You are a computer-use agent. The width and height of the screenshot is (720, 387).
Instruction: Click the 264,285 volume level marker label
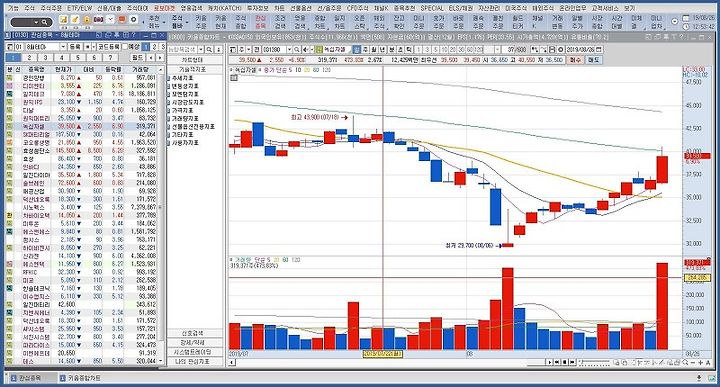point(698,278)
